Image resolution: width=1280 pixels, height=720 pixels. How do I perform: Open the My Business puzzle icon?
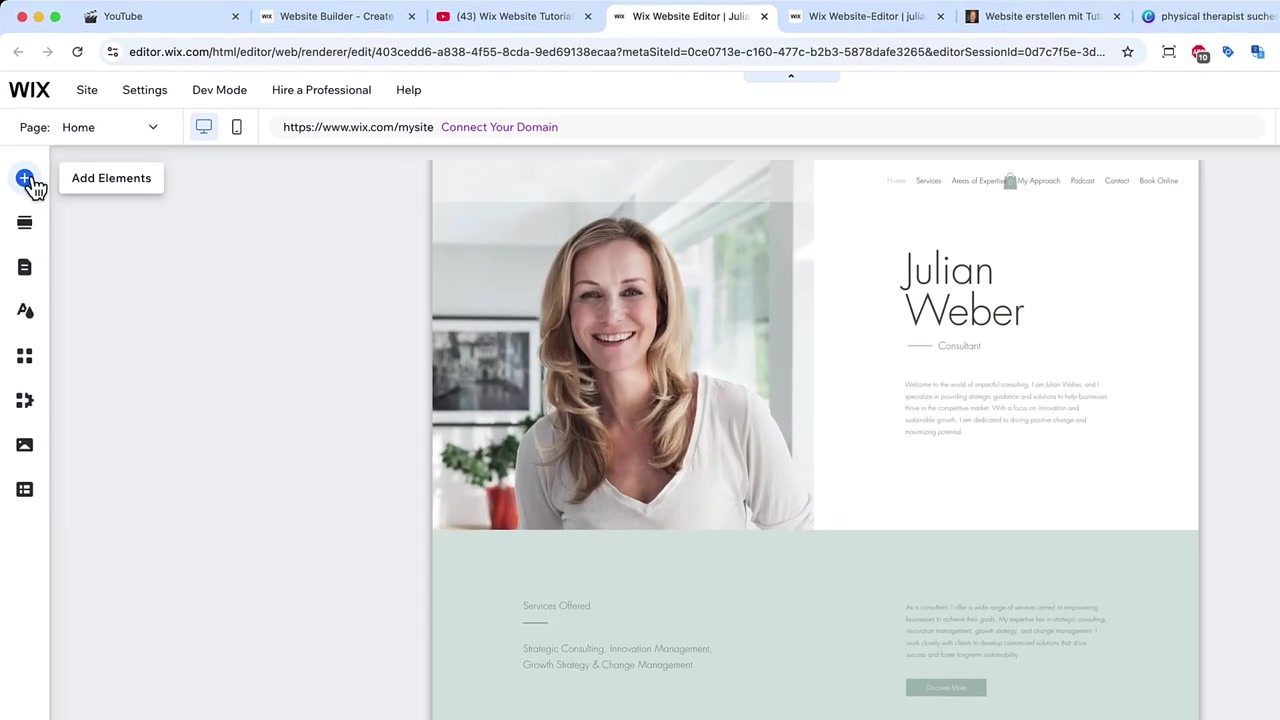pos(25,400)
